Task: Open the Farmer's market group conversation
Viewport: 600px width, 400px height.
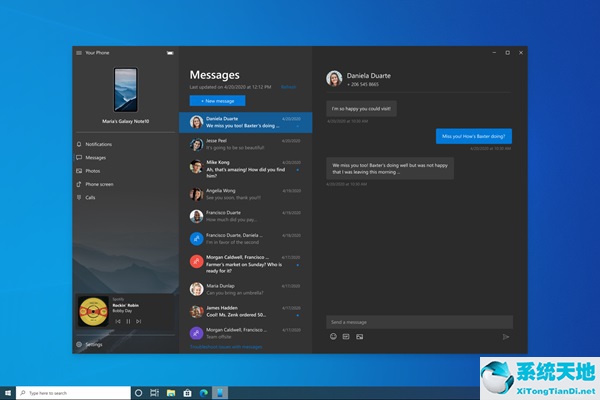Action: tap(246, 264)
